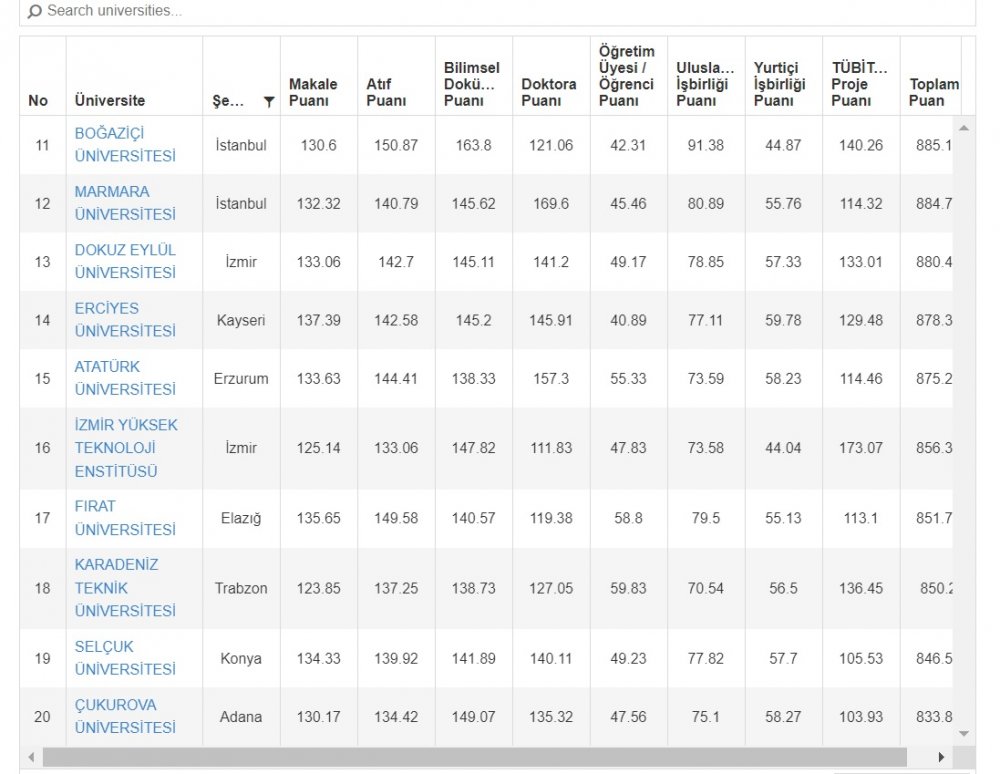Image resolution: width=1000 pixels, height=774 pixels.
Task: Click Erciyes's Yurtiçi İşbirliği score 59.78
Action: click(783, 320)
